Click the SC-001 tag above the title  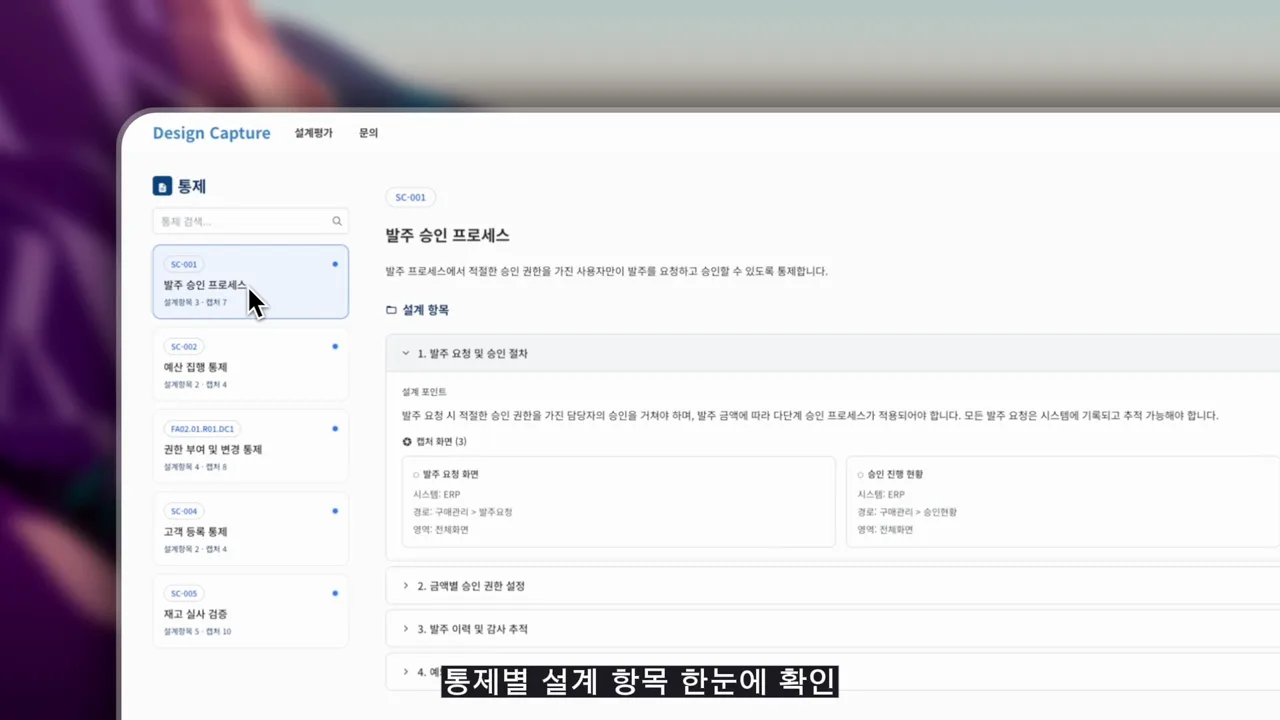(411, 198)
